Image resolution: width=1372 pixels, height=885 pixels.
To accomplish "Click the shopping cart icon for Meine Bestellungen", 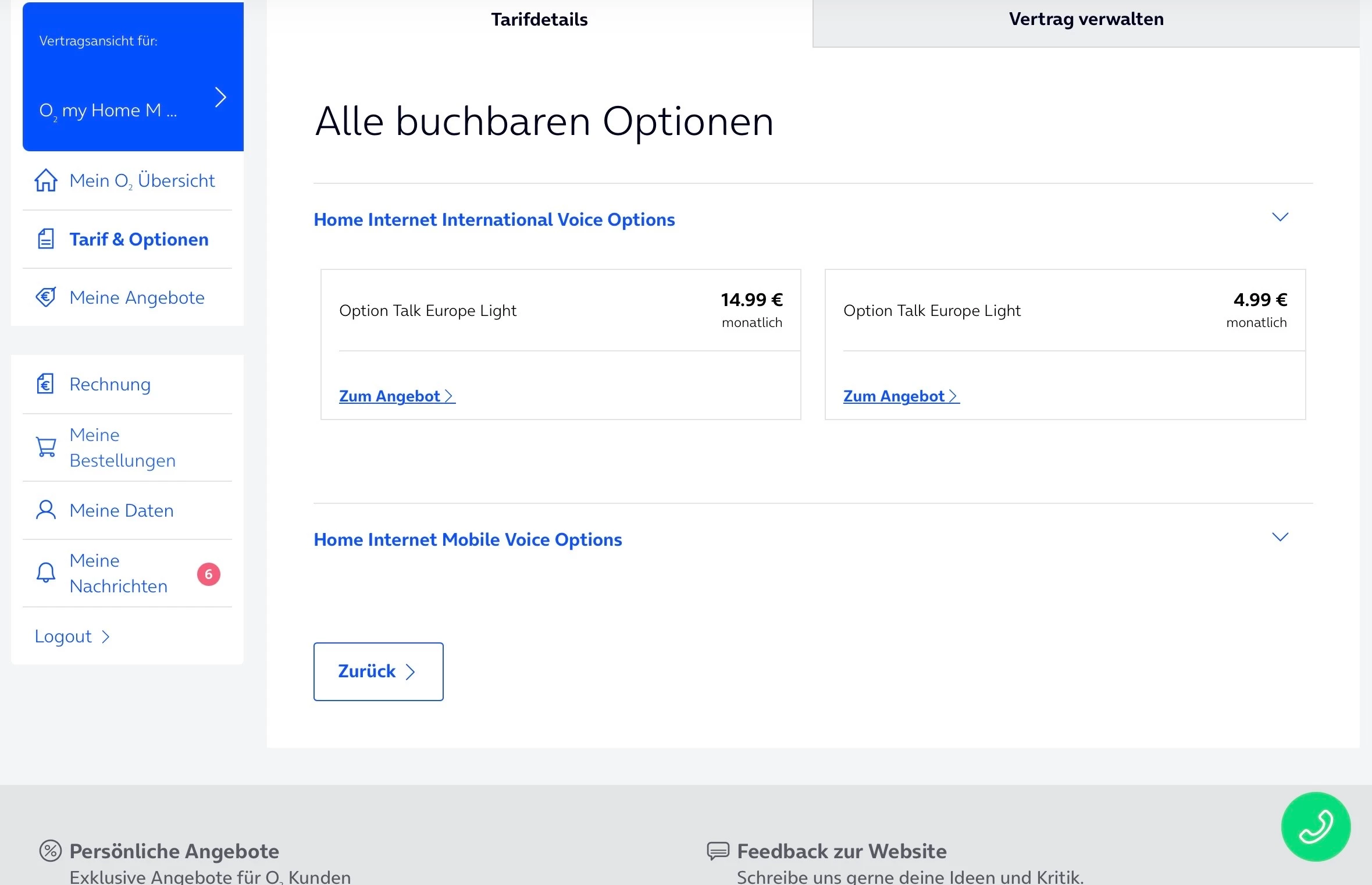I will [46, 447].
